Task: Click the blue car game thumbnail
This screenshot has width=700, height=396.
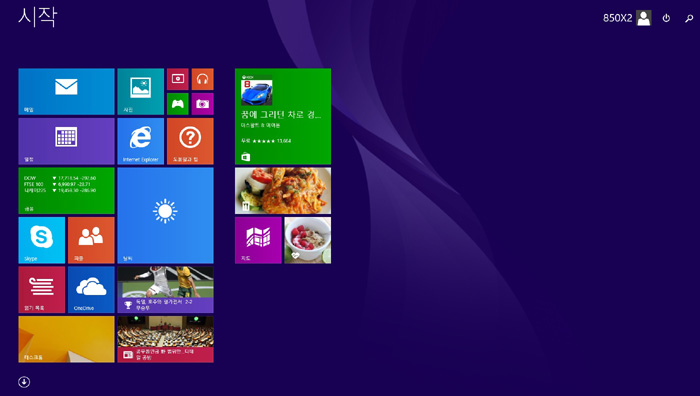Action: pos(257,92)
